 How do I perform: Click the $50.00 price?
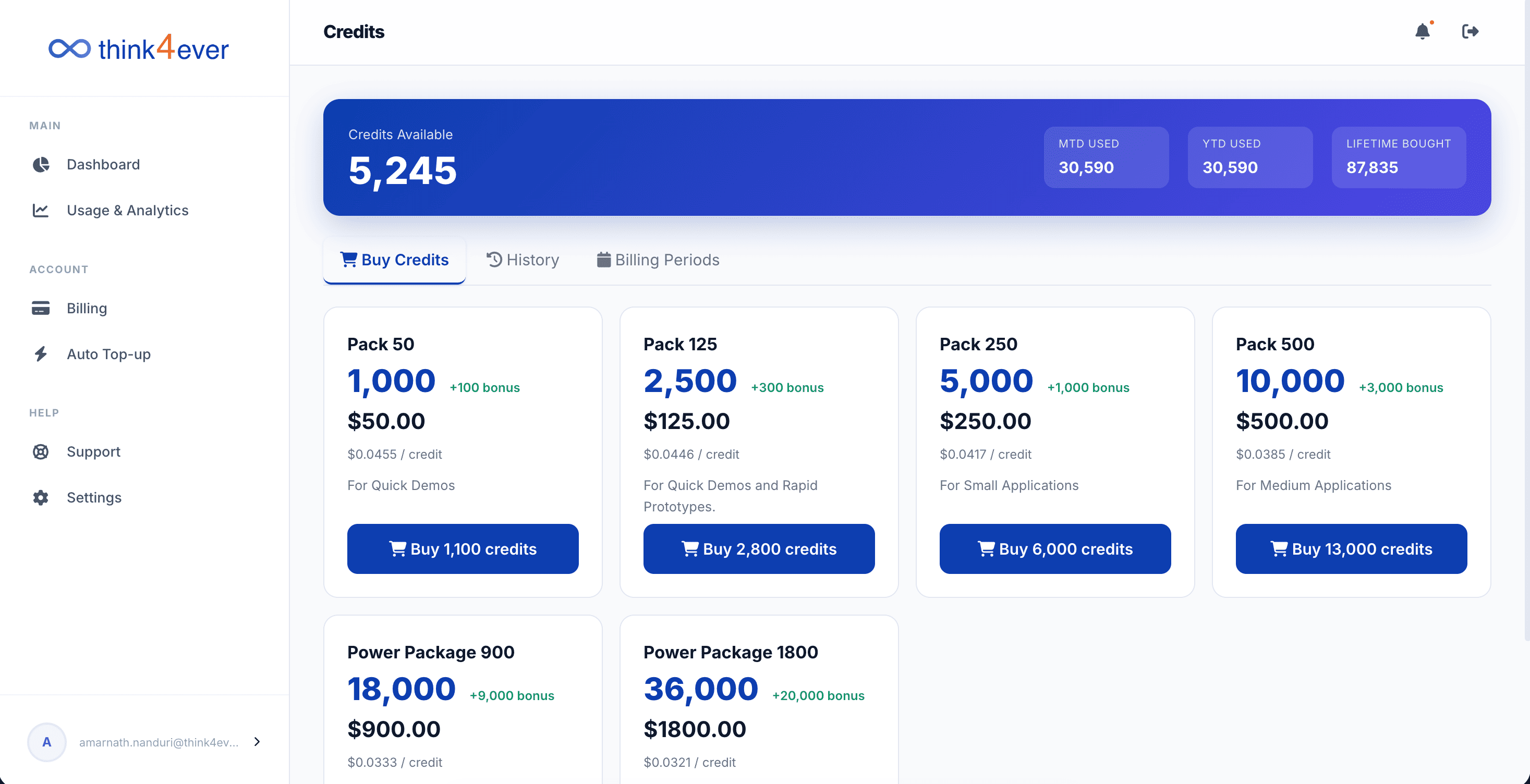point(386,421)
